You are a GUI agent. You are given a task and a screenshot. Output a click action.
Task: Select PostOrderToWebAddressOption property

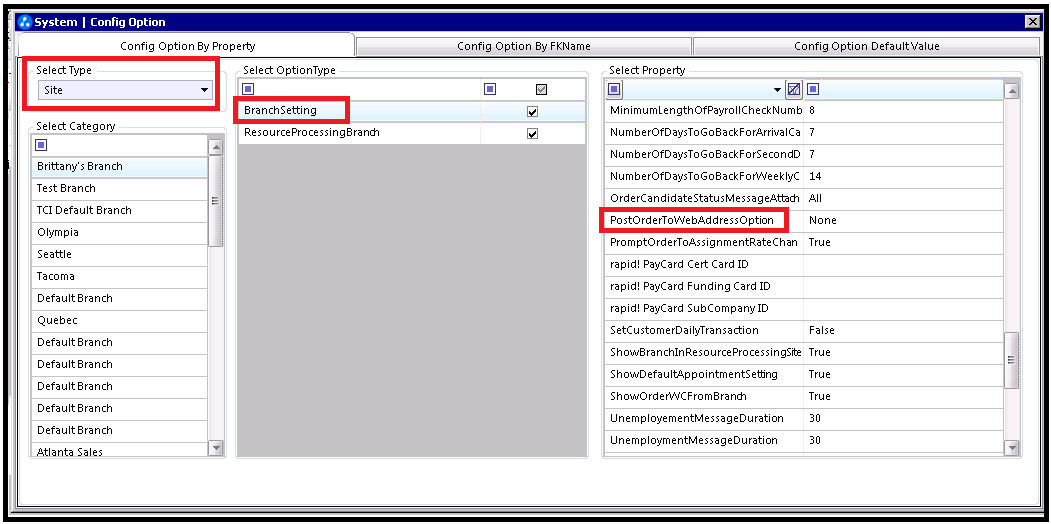[692, 220]
